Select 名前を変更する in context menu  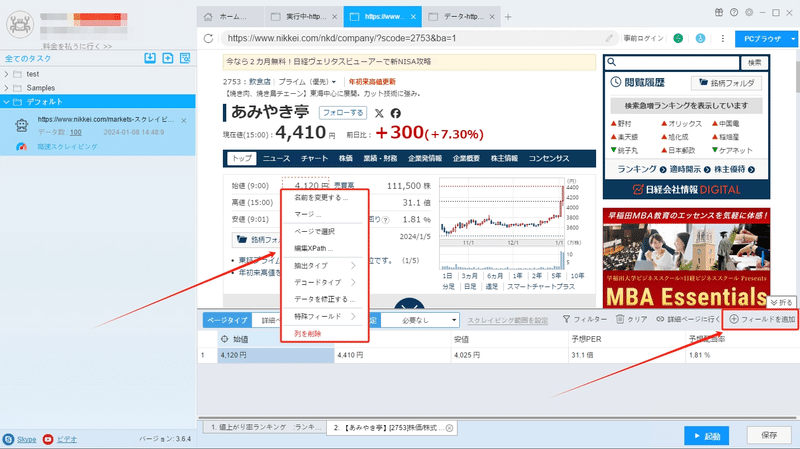click(321, 197)
